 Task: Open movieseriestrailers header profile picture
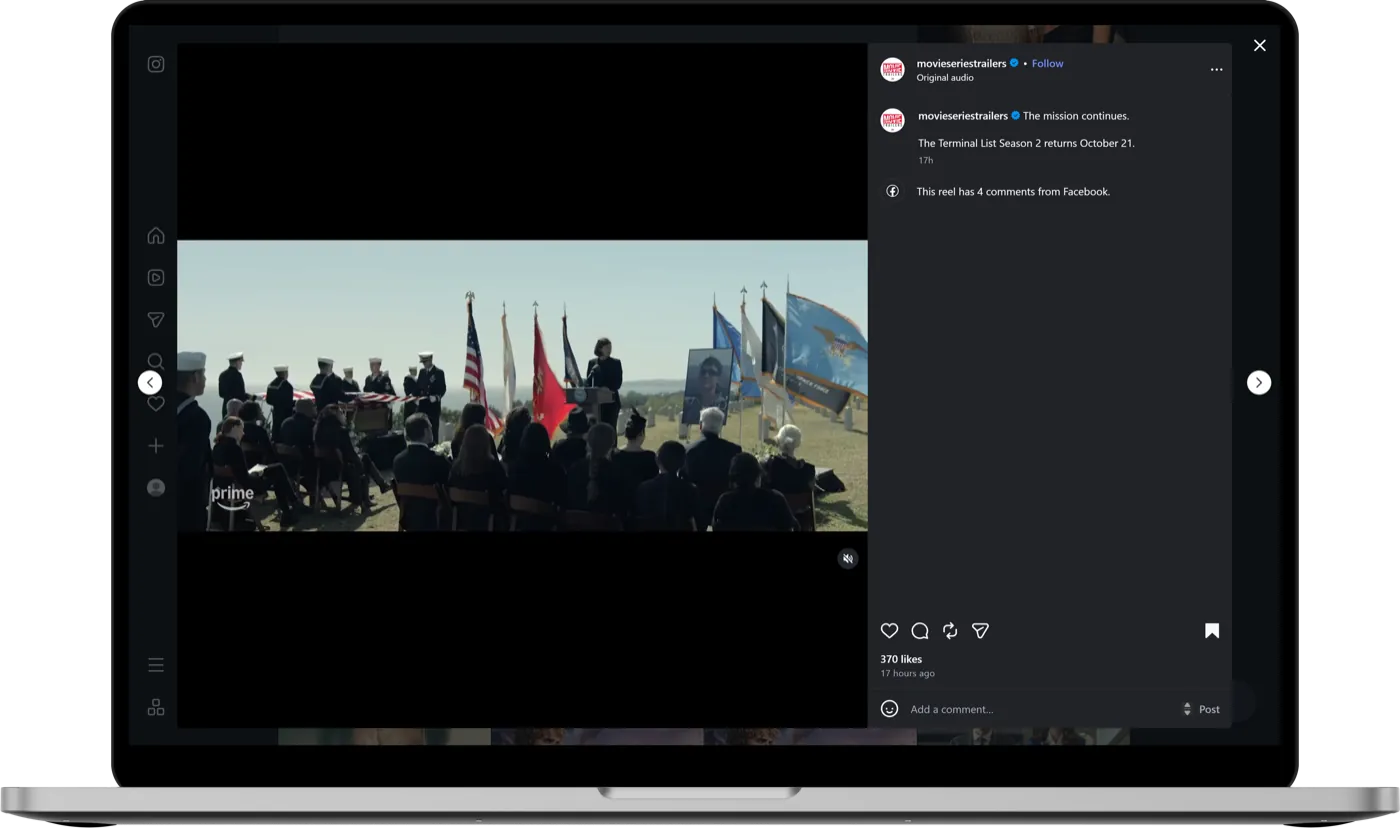tap(892, 69)
